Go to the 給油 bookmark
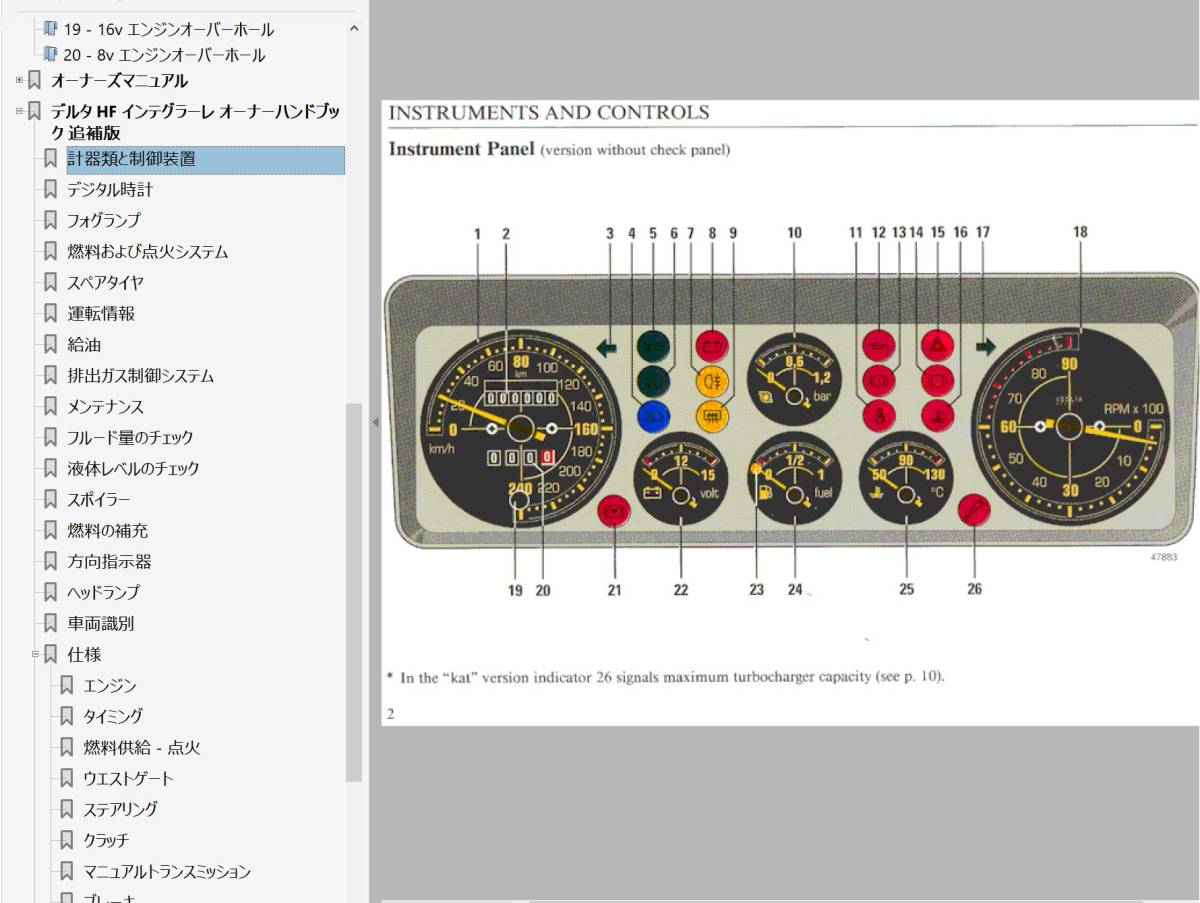1200x903 pixels. [x=84, y=344]
